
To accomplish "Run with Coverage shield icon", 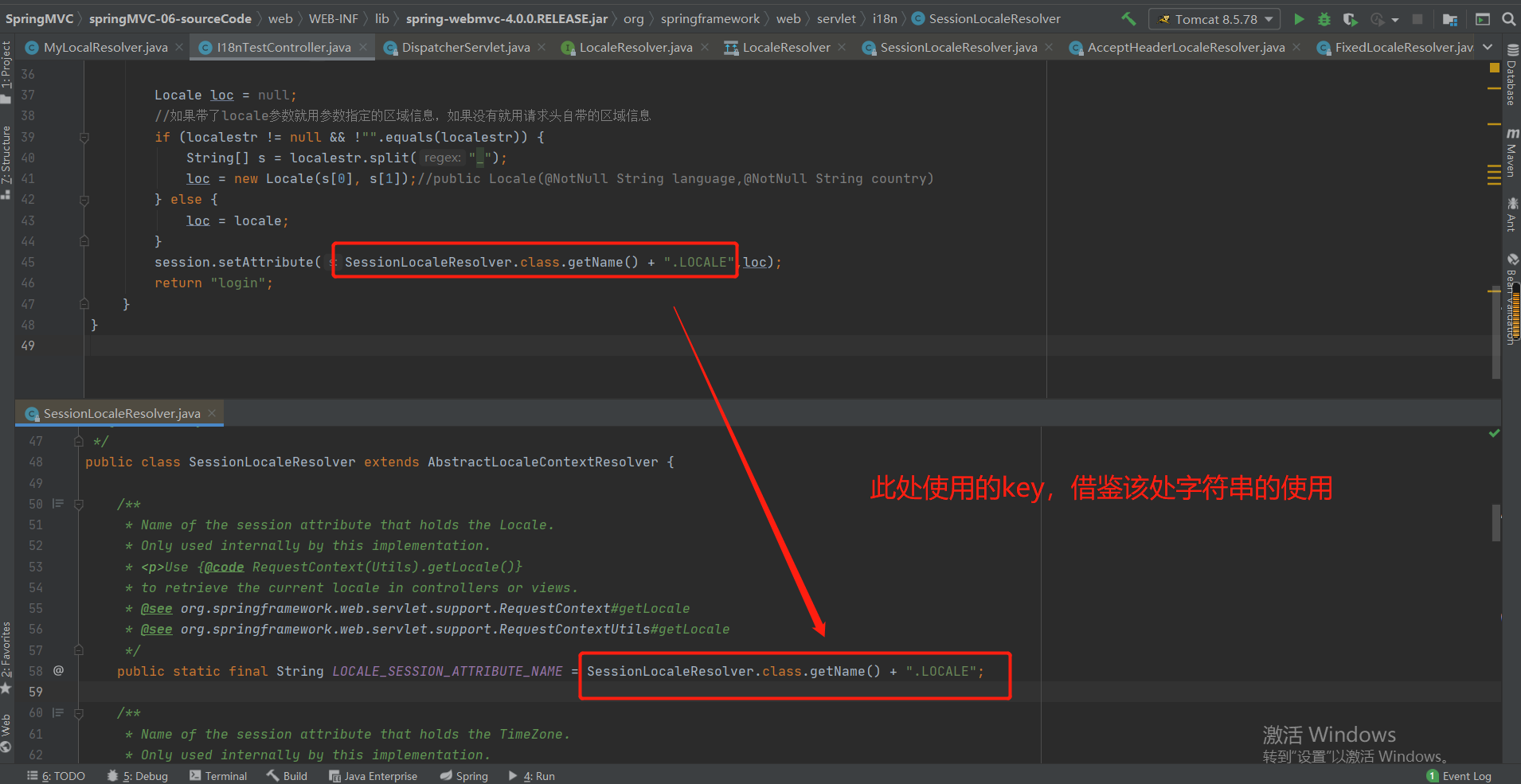I will coord(1350,19).
